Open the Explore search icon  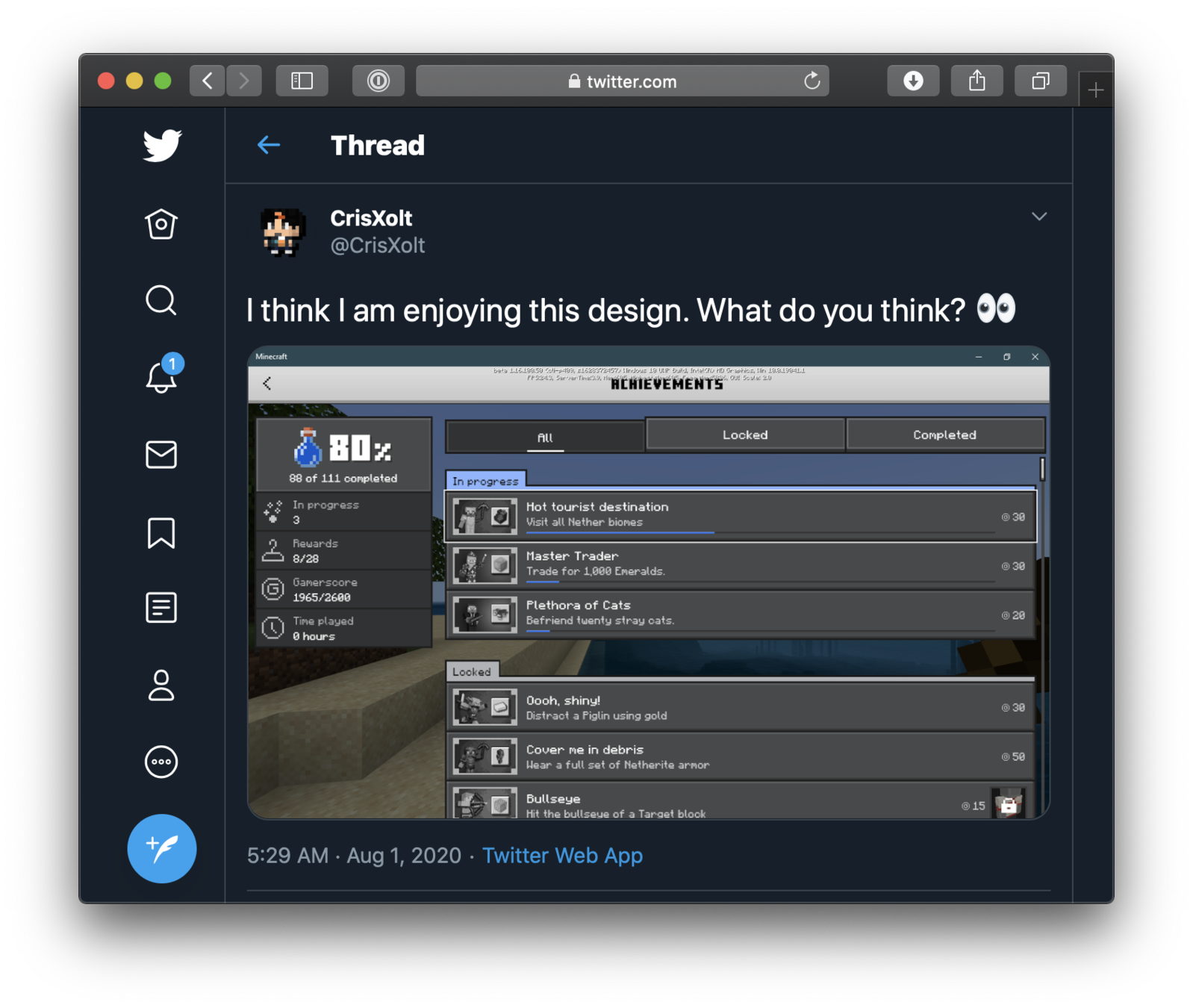161,301
